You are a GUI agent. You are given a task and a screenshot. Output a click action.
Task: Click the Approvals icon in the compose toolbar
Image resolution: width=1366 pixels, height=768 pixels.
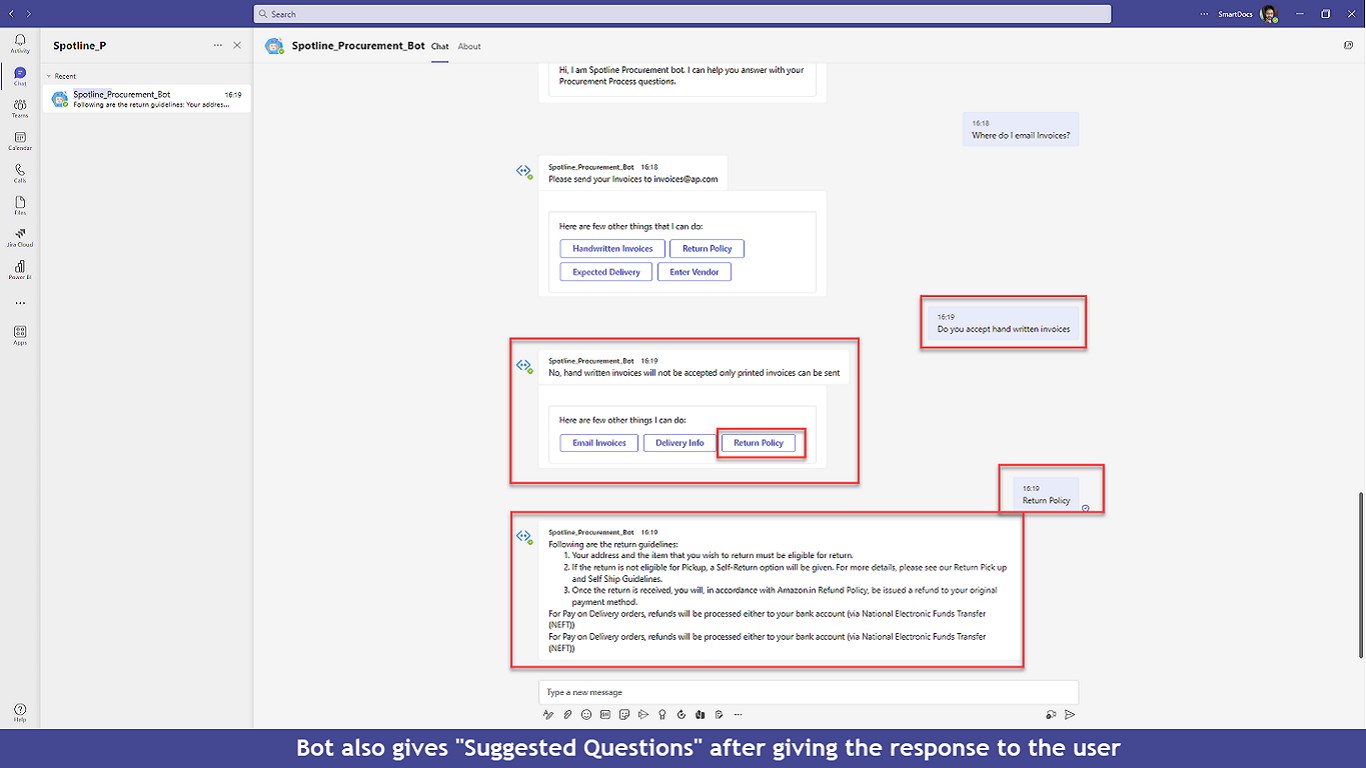[x=681, y=714]
